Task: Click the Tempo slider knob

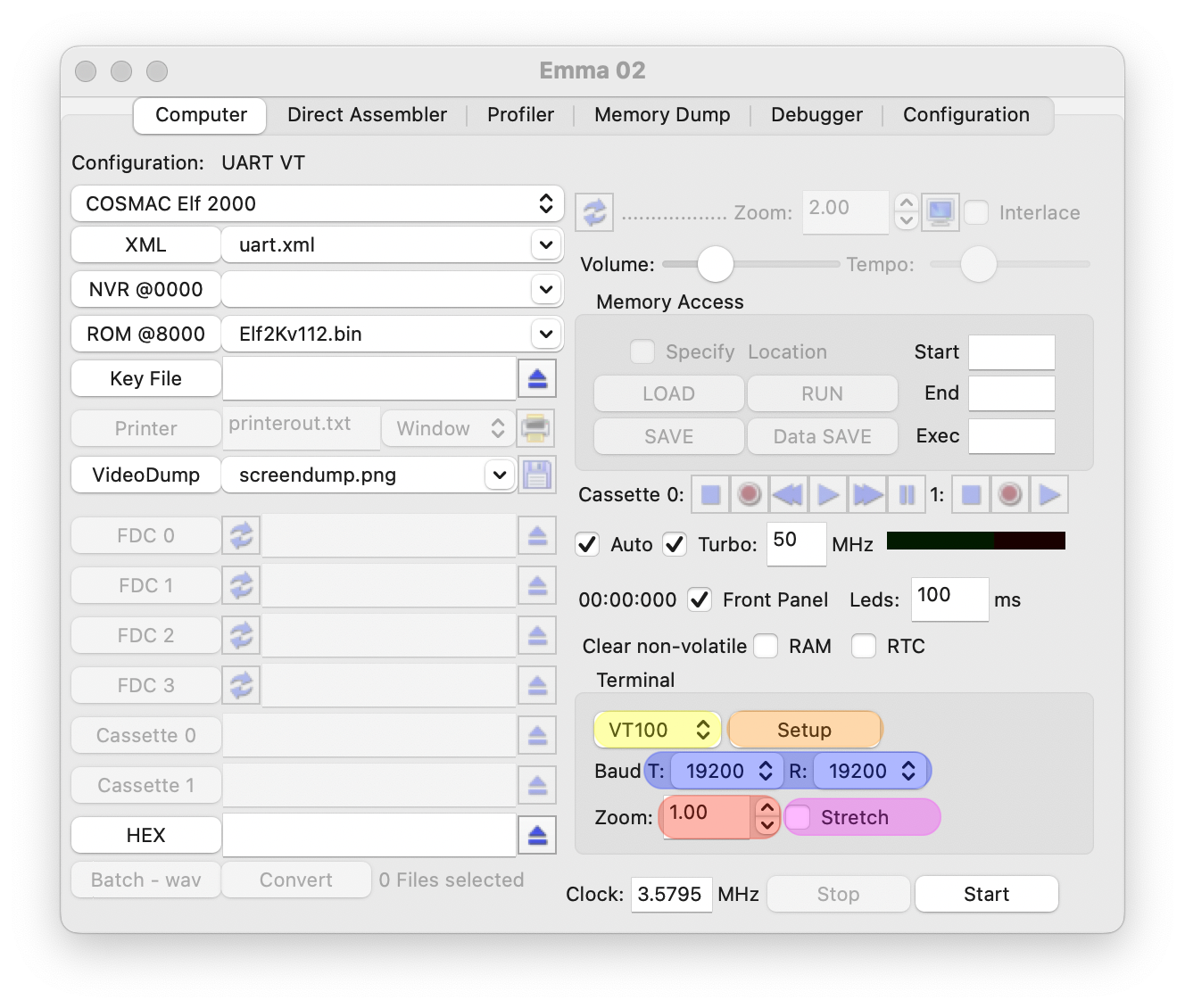Action: pos(979,264)
